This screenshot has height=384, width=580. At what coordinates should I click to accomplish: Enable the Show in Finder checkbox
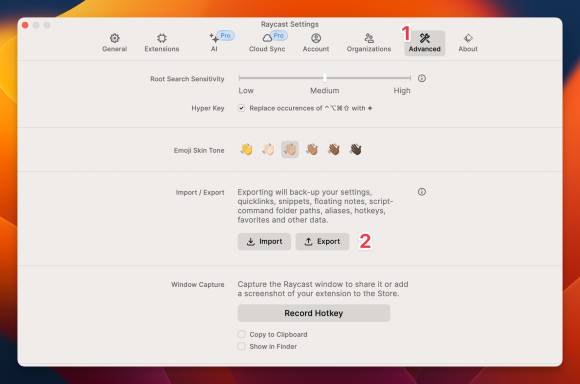242,347
